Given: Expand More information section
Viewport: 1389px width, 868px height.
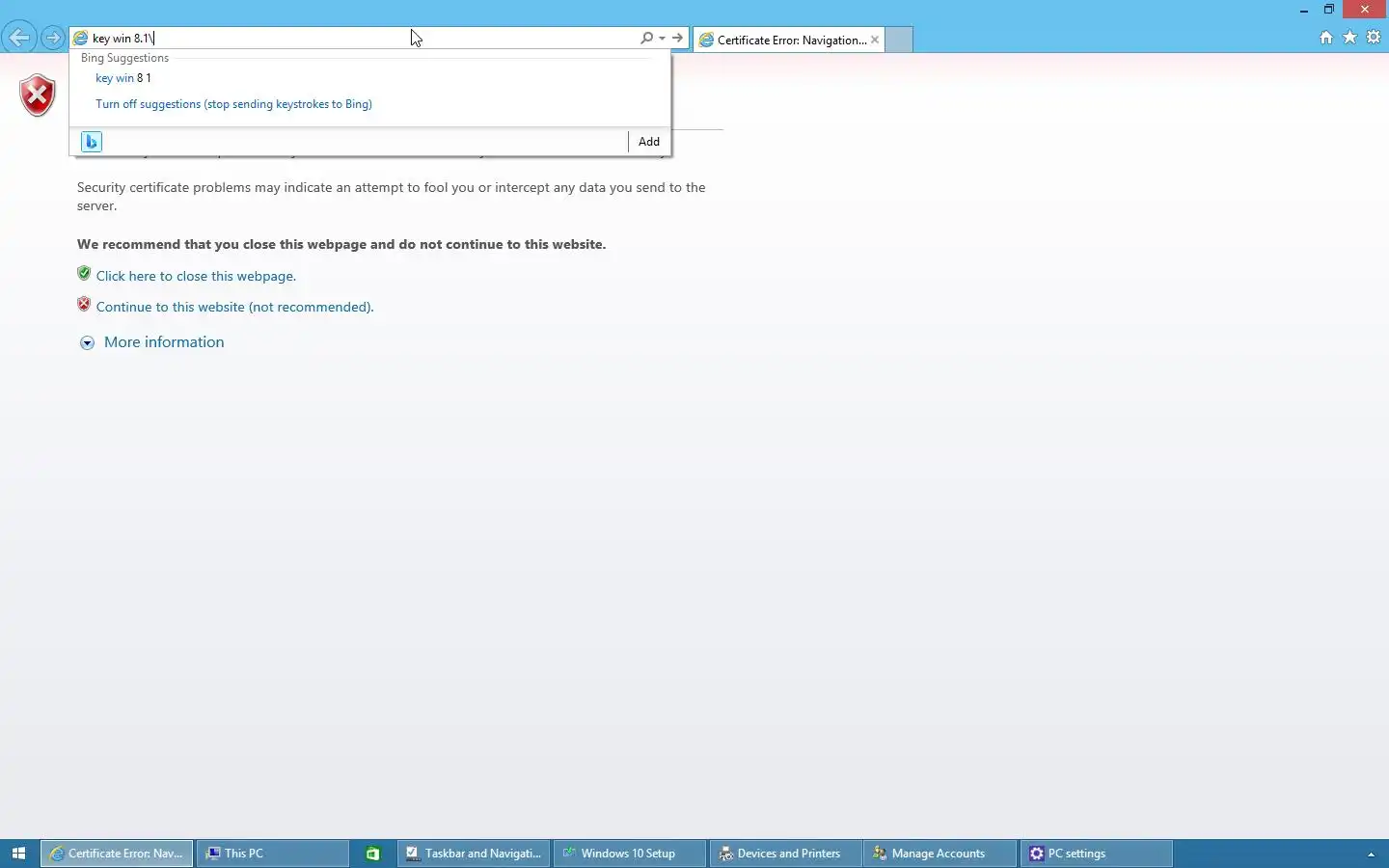Looking at the screenshot, I should click(x=164, y=342).
